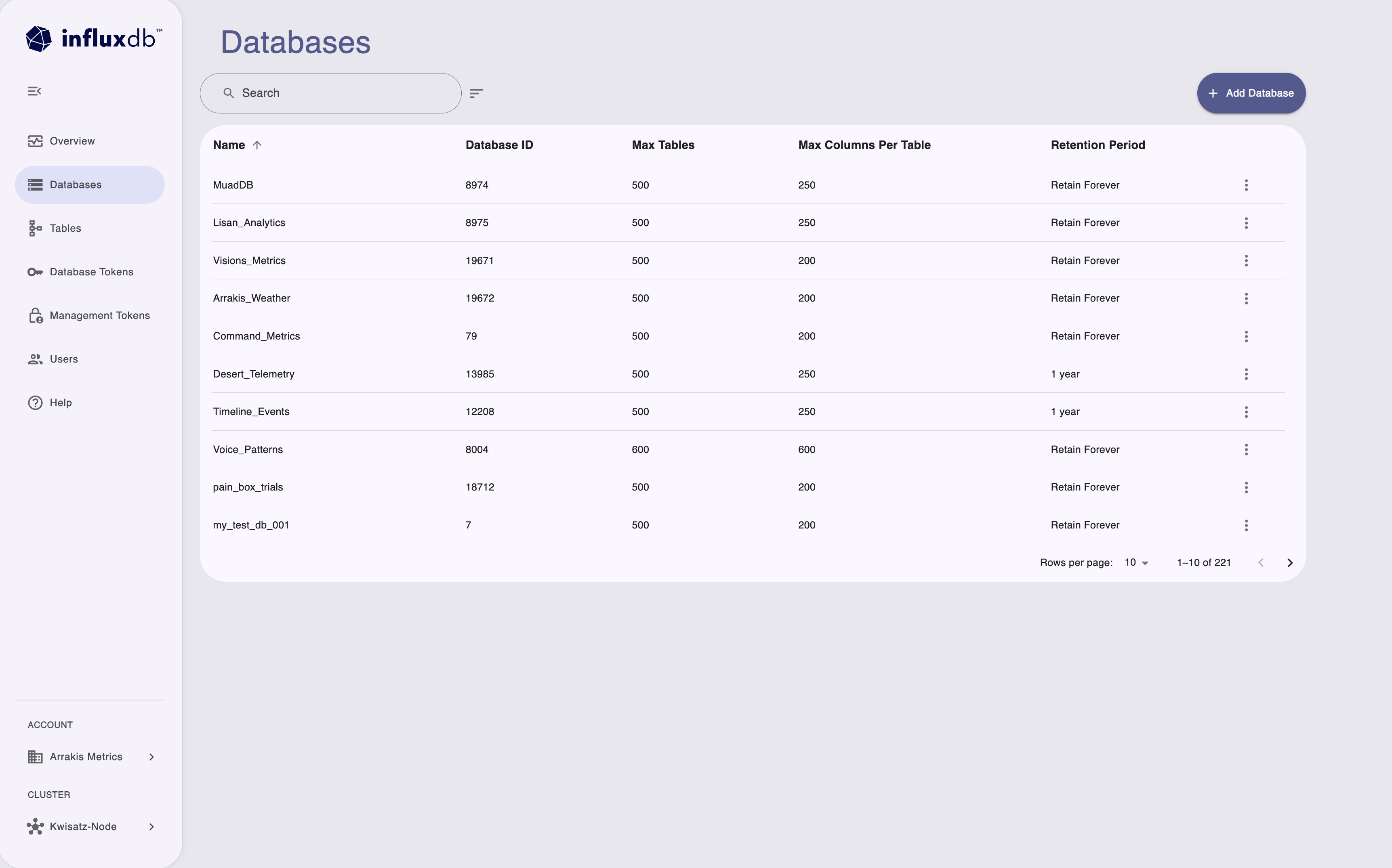Image resolution: width=1392 pixels, height=868 pixels.
Task: Select Timeline_Events database name
Action: click(x=251, y=412)
